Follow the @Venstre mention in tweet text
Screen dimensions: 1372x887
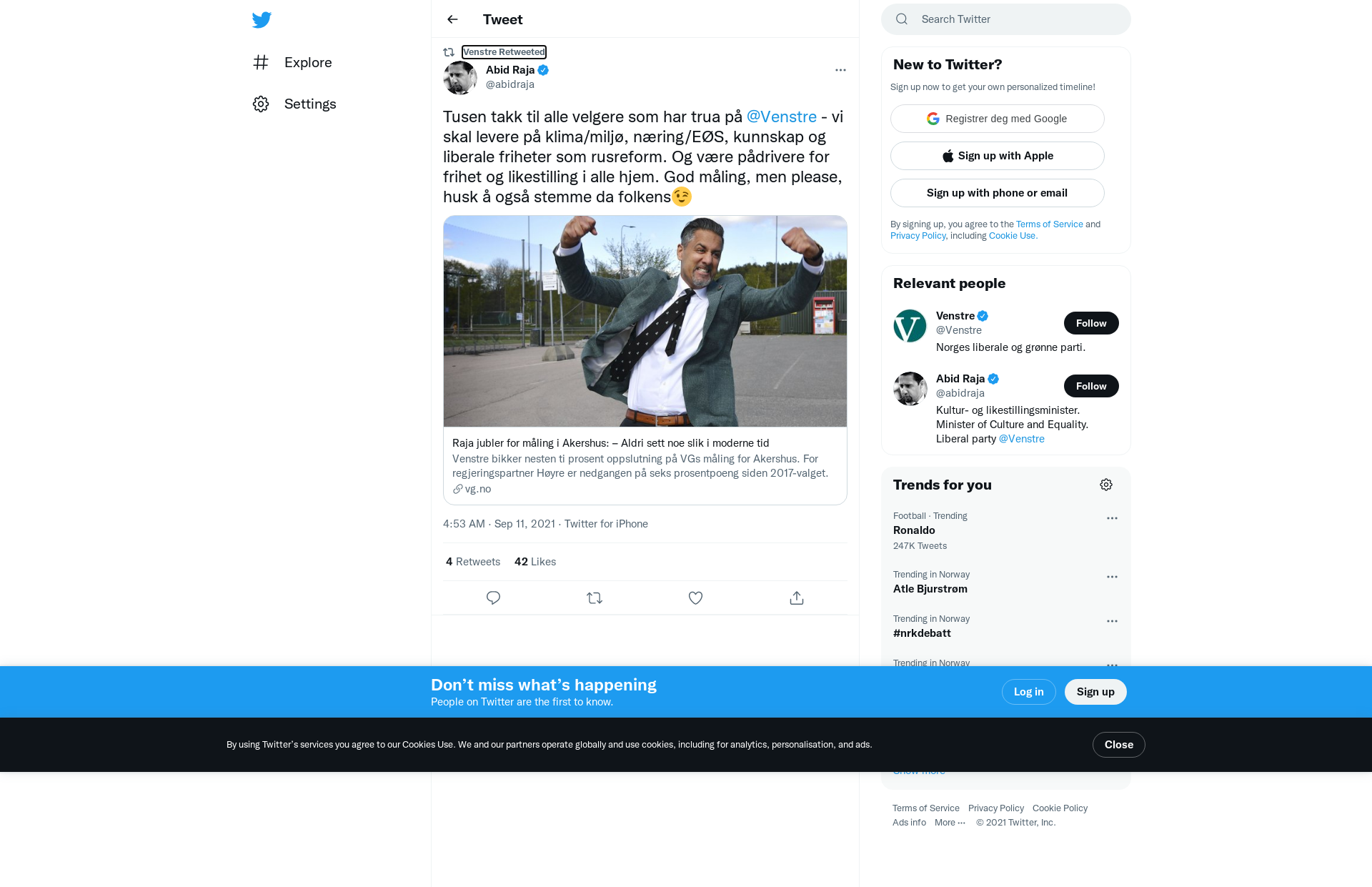[x=781, y=117]
